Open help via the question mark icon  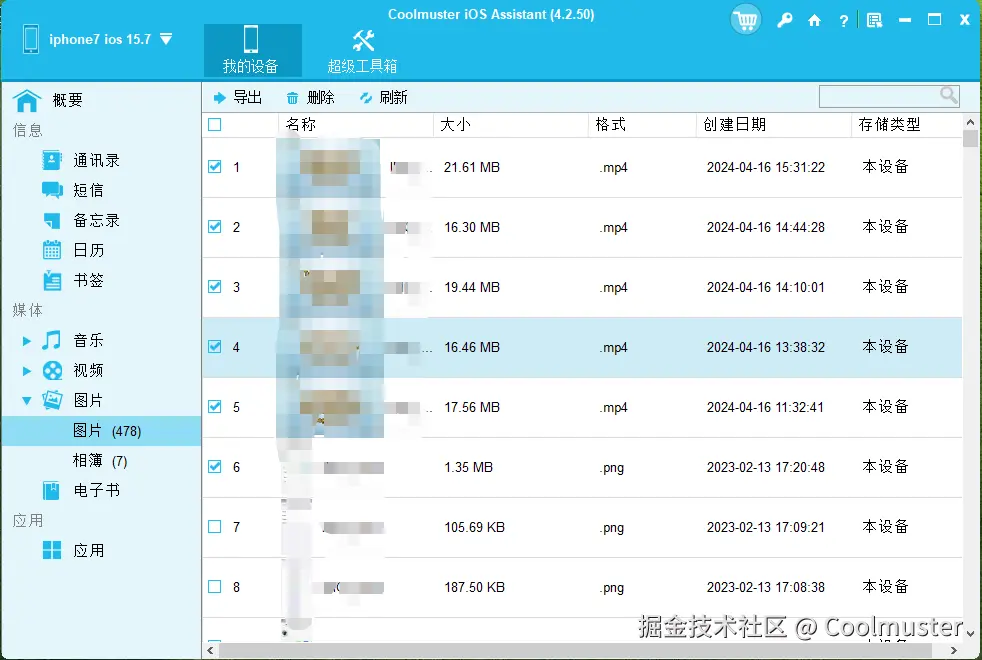pyautogui.click(x=843, y=19)
